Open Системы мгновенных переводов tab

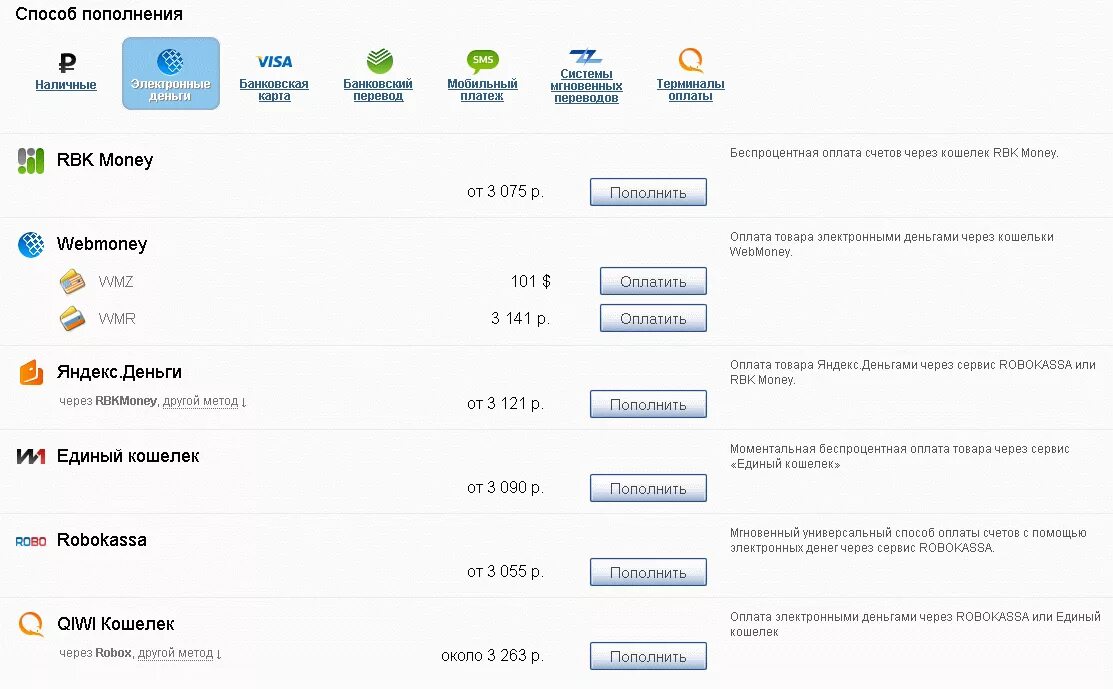[x=586, y=86]
